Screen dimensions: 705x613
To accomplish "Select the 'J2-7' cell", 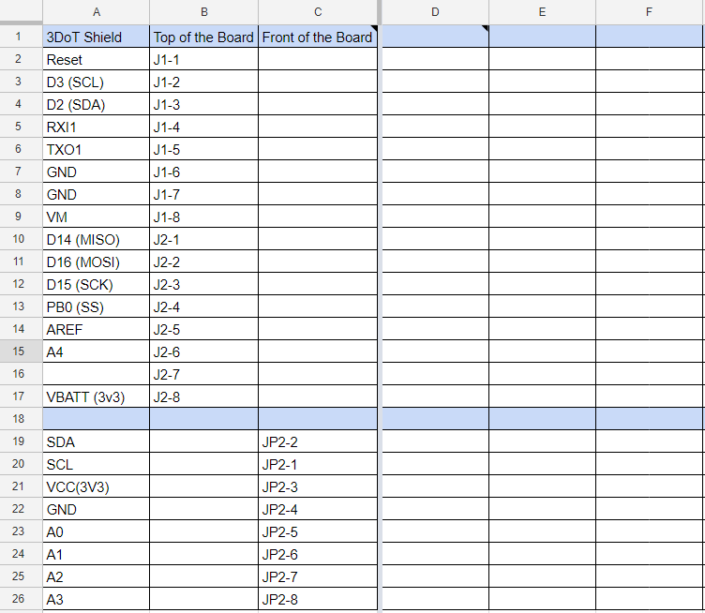I will pyautogui.click(x=204, y=375).
